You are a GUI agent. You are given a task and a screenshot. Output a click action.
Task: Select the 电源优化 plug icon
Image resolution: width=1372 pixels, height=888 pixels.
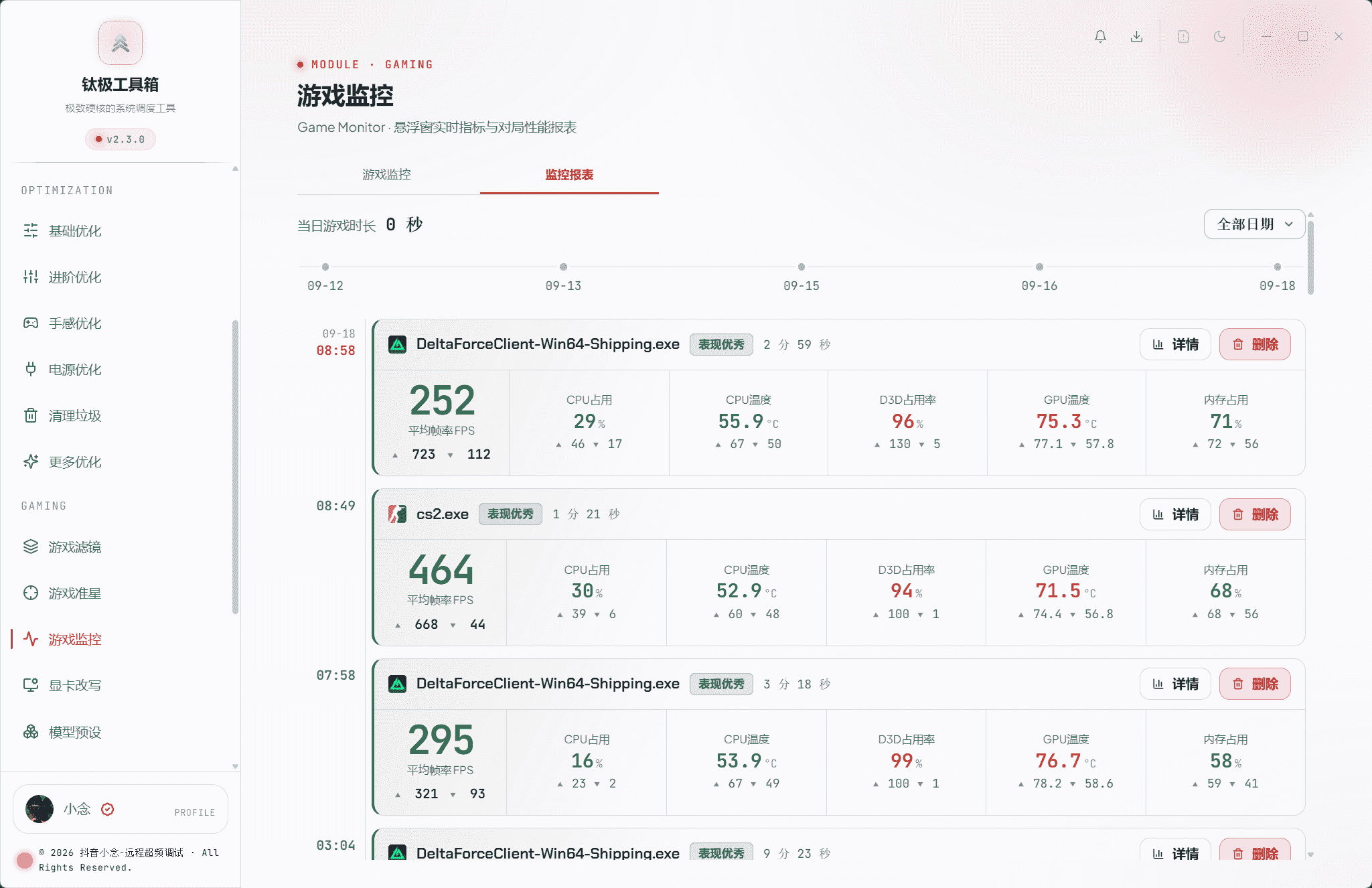pyautogui.click(x=31, y=370)
